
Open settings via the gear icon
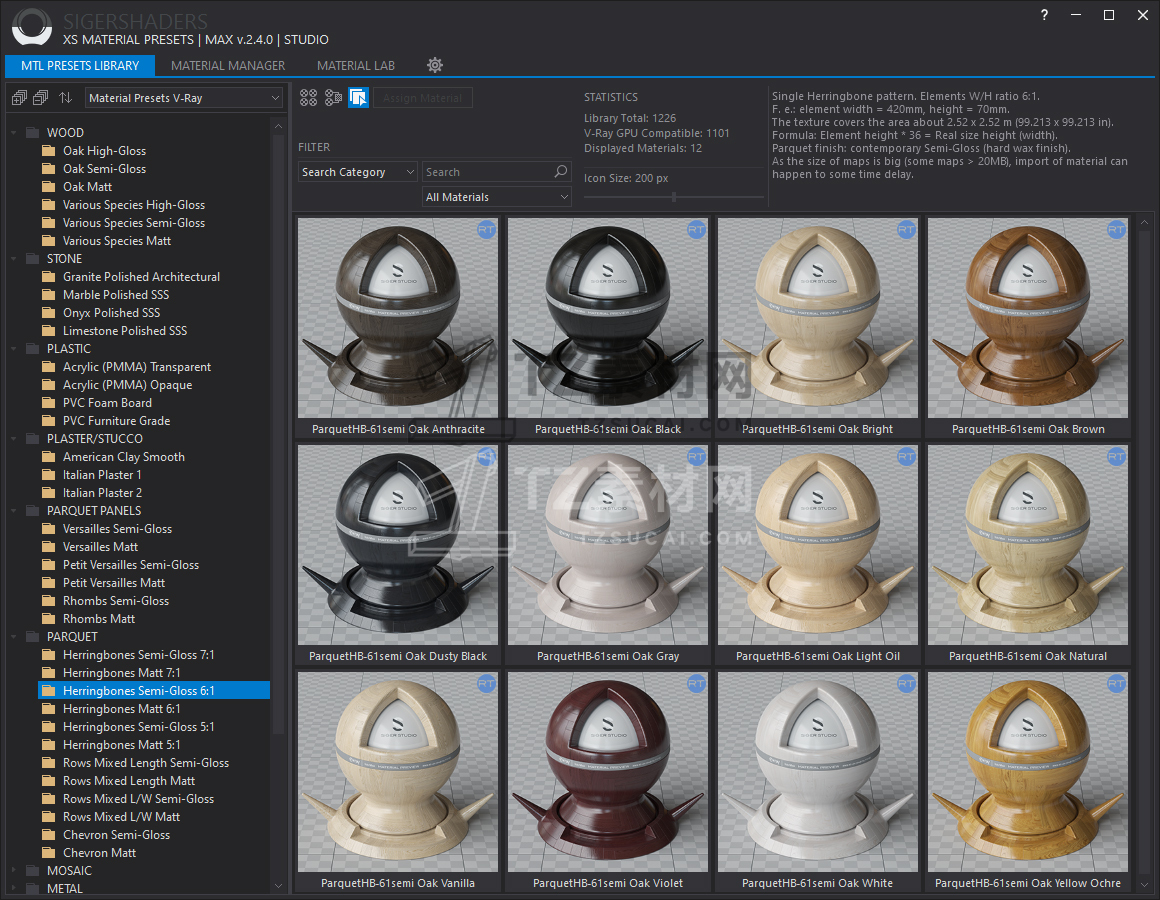point(435,65)
